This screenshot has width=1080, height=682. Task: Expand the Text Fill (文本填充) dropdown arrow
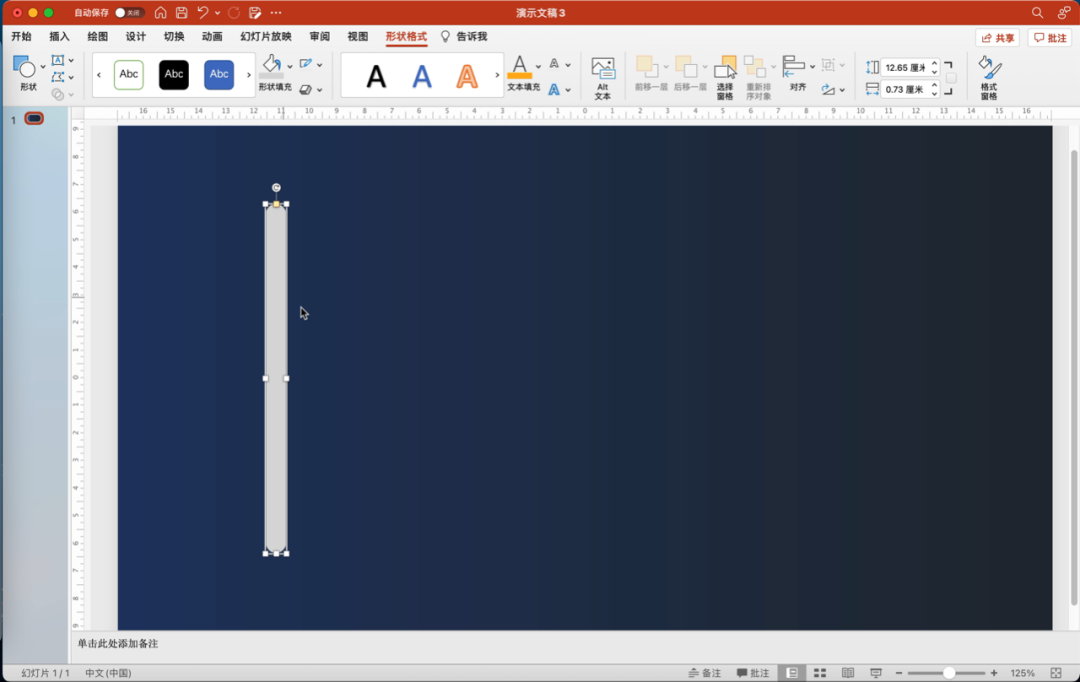pyautogui.click(x=538, y=66)
